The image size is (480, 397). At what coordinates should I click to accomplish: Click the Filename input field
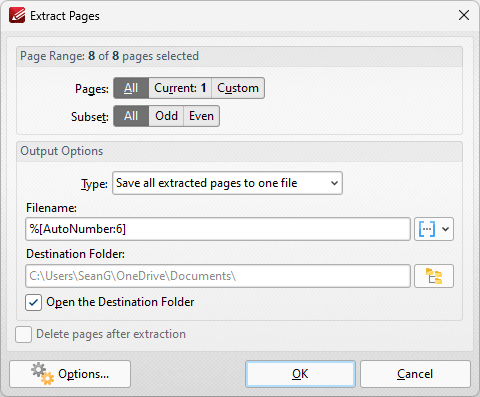[x=218, y=229]
